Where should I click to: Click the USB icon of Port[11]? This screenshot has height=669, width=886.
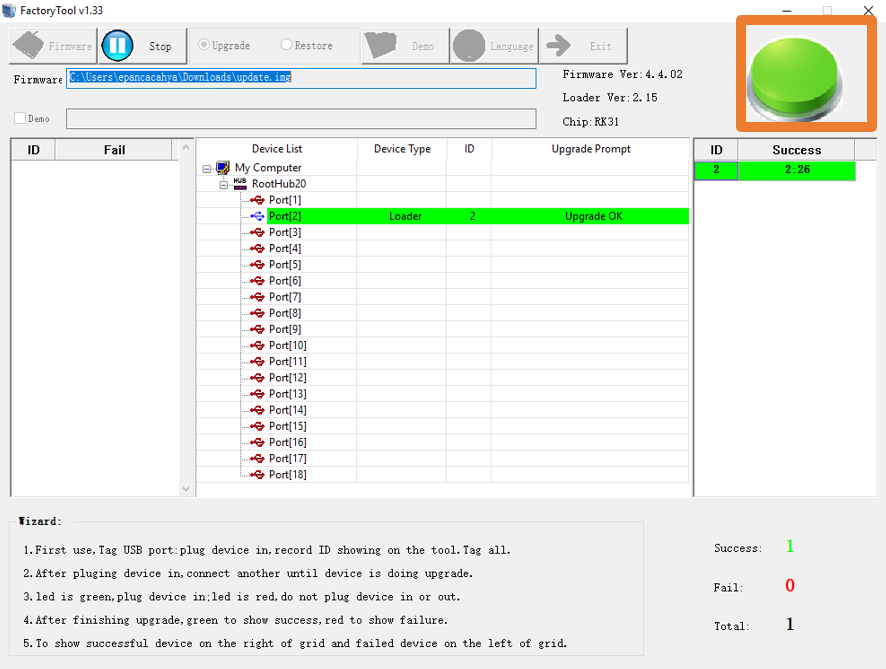[257, 362]
